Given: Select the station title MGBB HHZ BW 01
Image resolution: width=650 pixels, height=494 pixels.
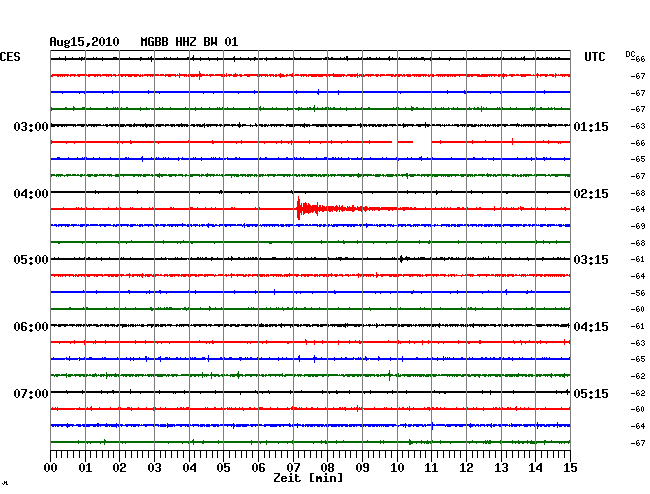Looking at the screenshot, I should (189, 42).
